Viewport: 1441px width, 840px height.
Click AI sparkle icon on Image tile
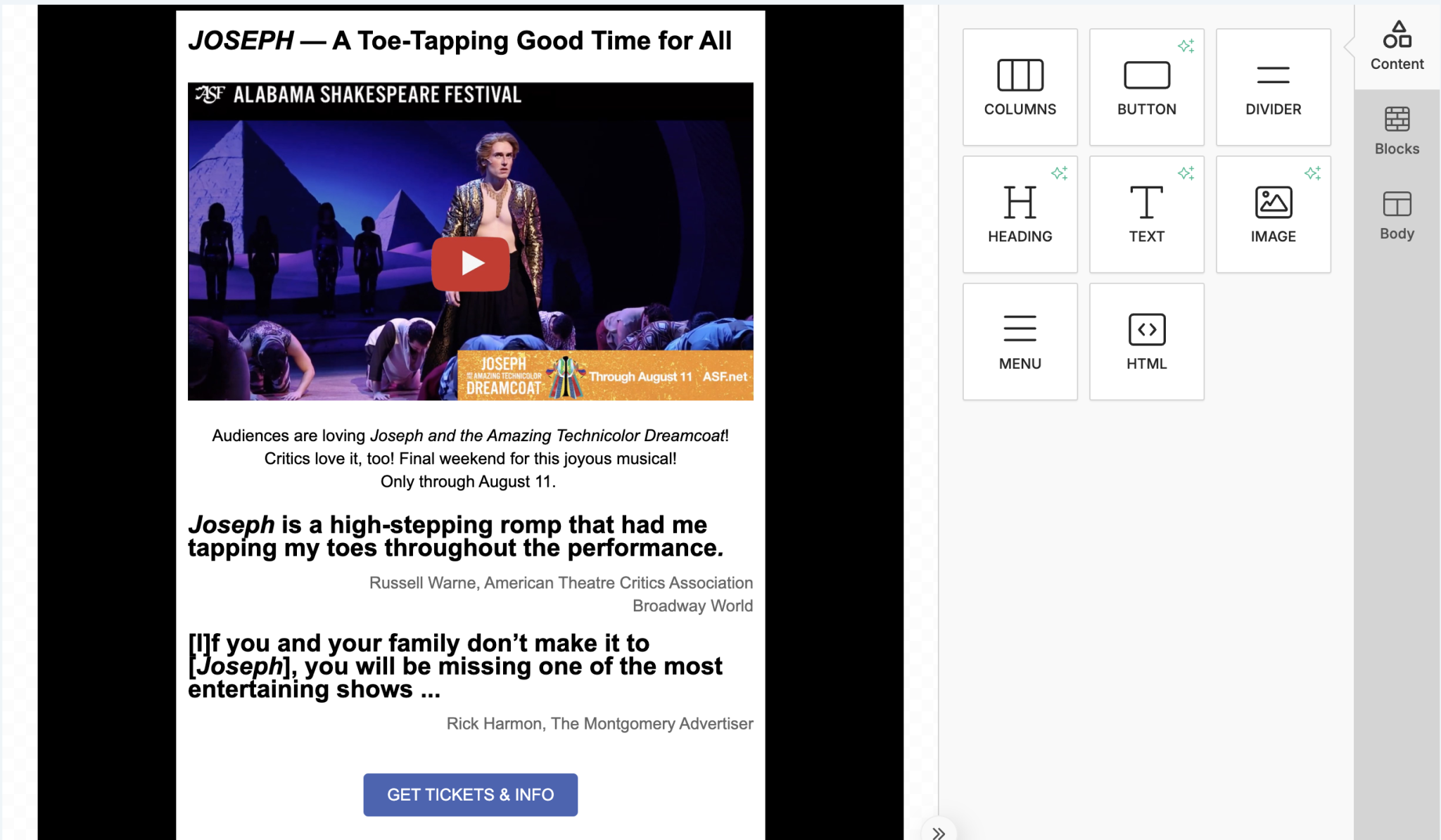click(x=1312, y=173)
